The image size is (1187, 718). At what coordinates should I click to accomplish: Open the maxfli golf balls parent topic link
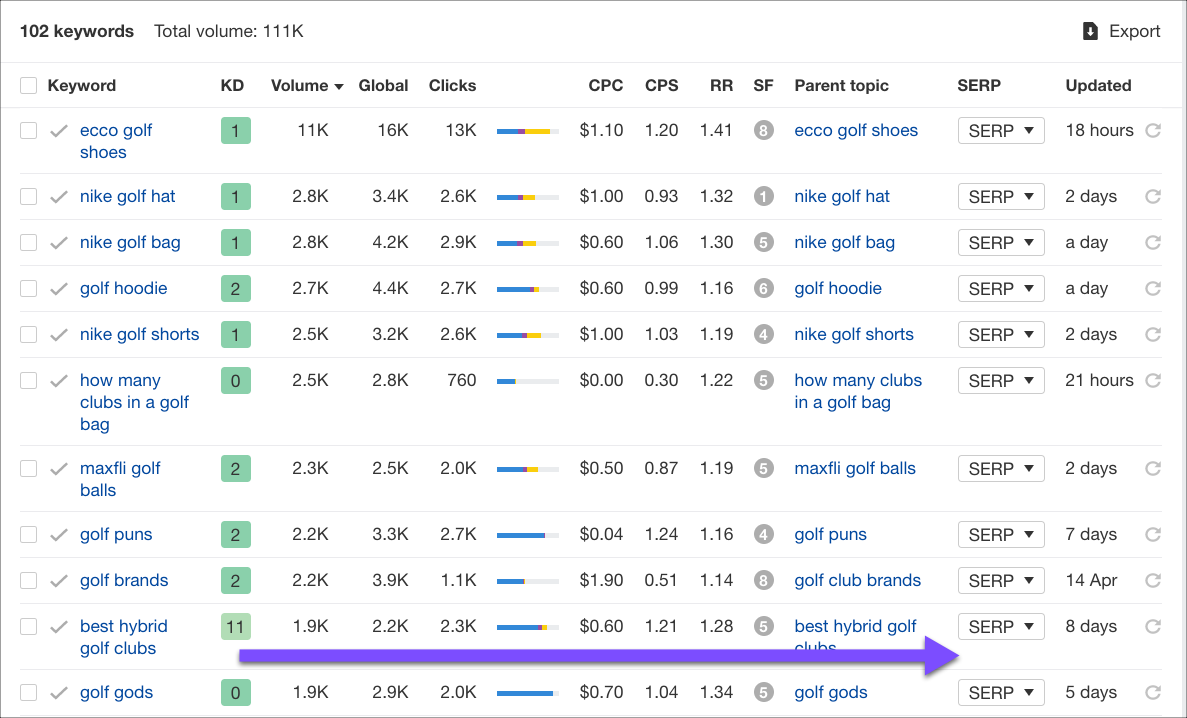coord(855,468)
